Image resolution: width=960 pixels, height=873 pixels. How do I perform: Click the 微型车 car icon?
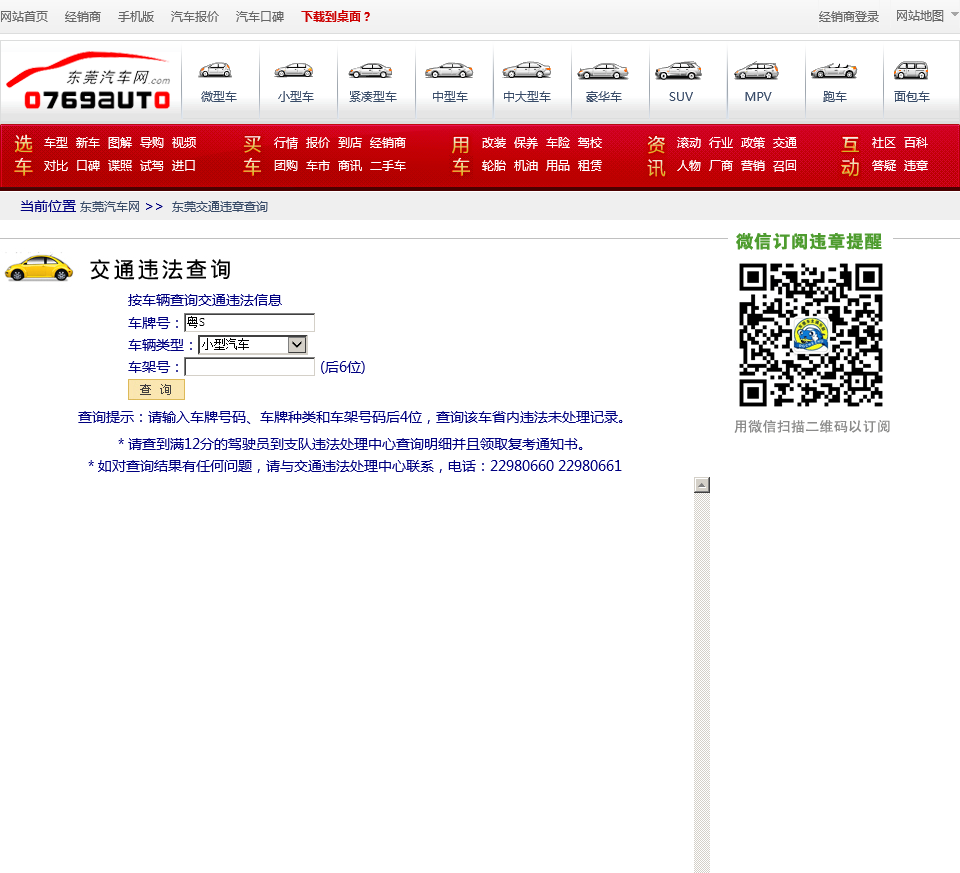click(216, 70)
